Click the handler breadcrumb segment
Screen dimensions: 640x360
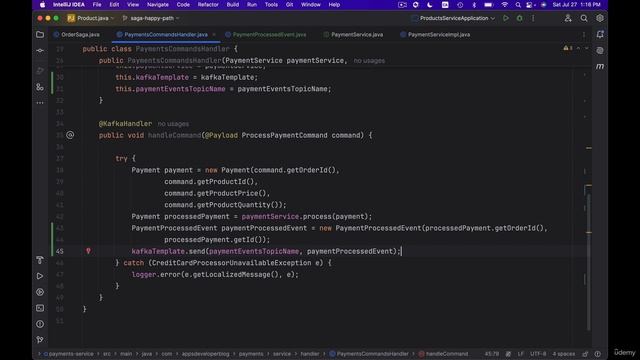[x=310, y=354]
